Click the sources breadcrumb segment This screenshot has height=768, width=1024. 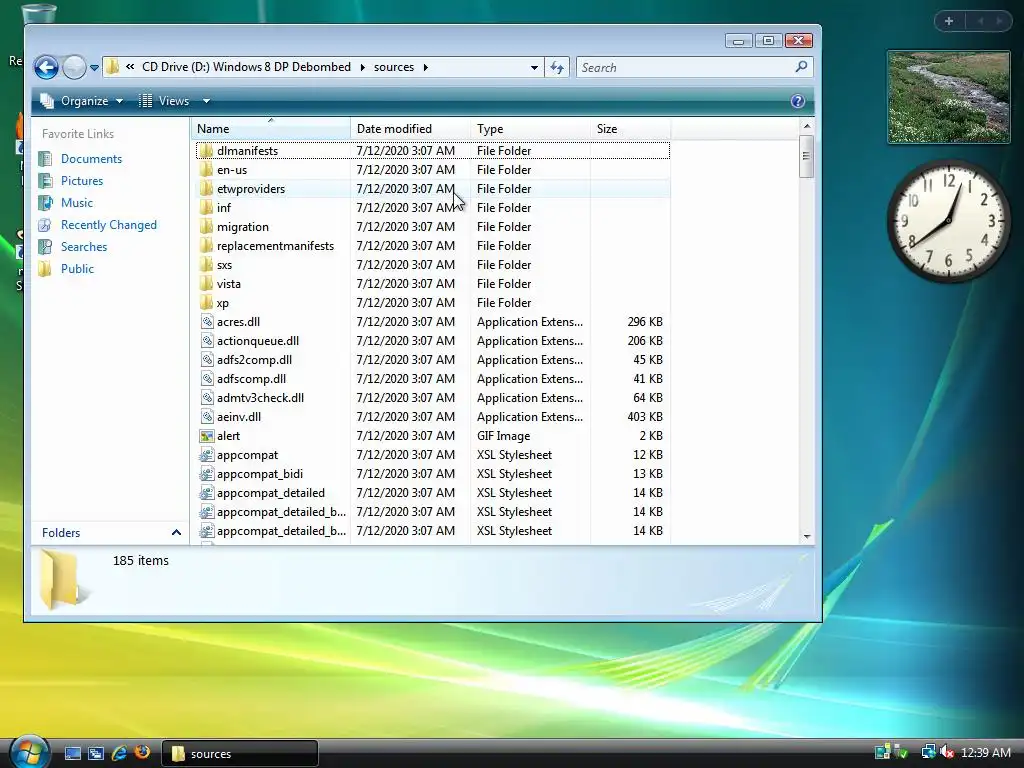pos(394,67)
